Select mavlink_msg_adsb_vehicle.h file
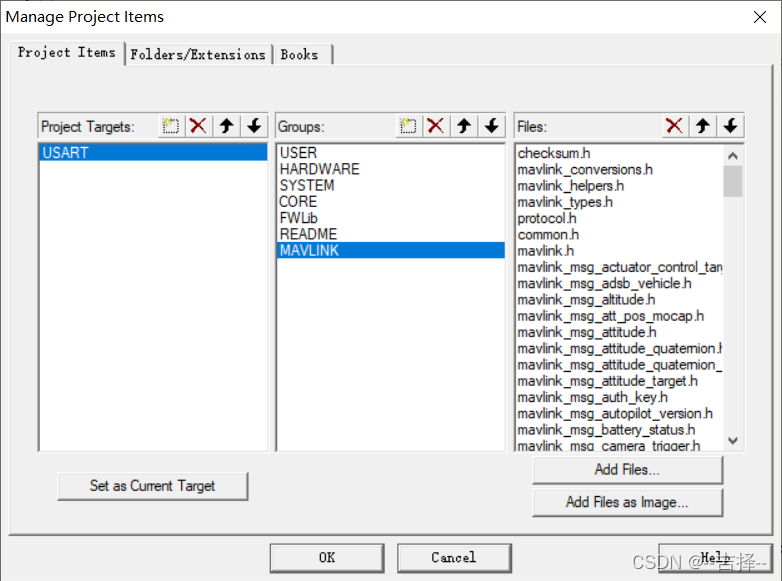Screen dimensions: 782x581 (619, 283)
